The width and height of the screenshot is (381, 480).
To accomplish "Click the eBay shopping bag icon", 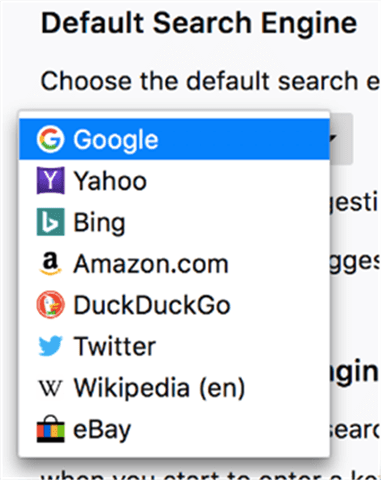I will point(50,429).
